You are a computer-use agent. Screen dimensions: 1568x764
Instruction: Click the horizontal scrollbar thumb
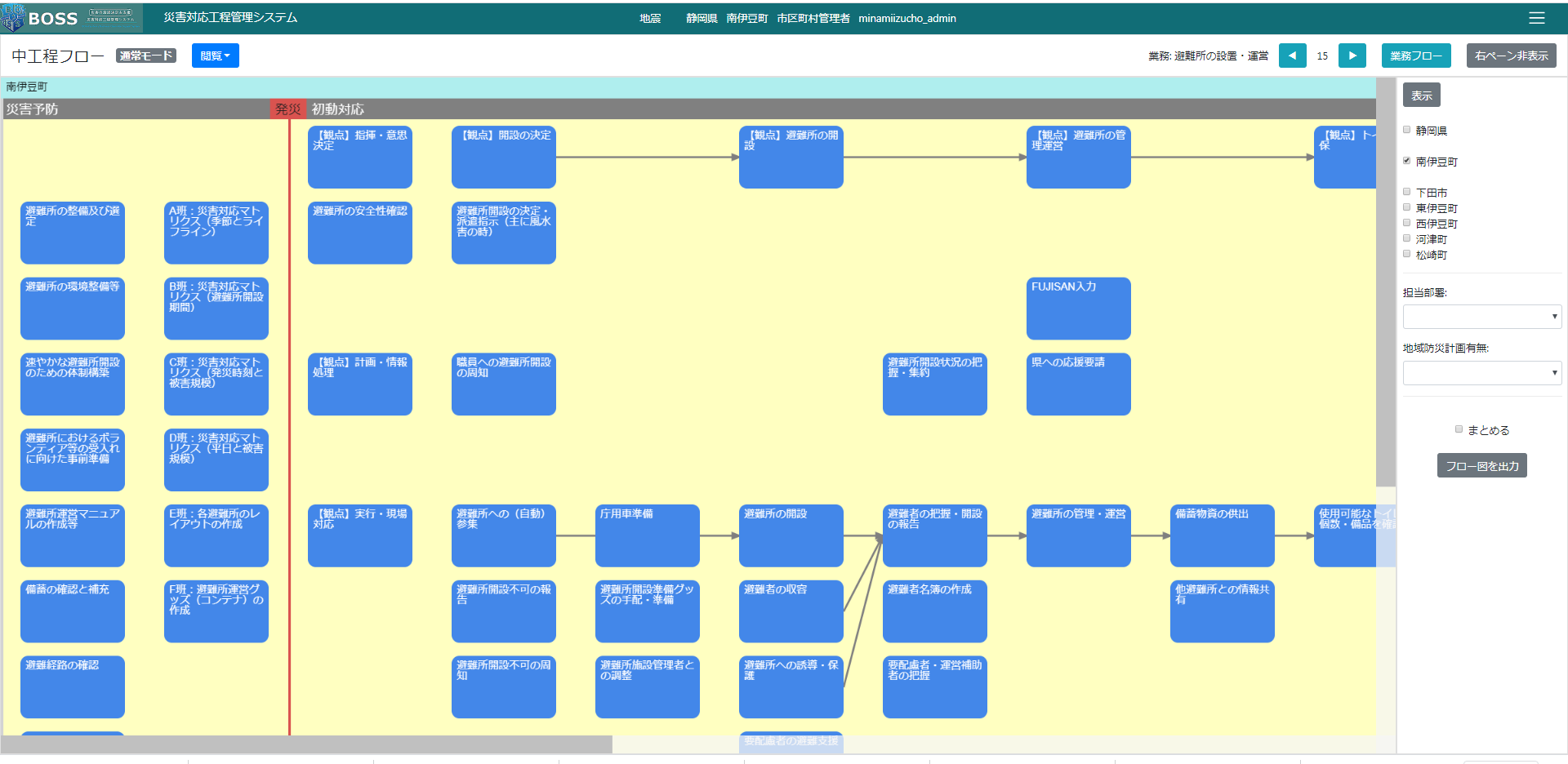coord(306,744)
